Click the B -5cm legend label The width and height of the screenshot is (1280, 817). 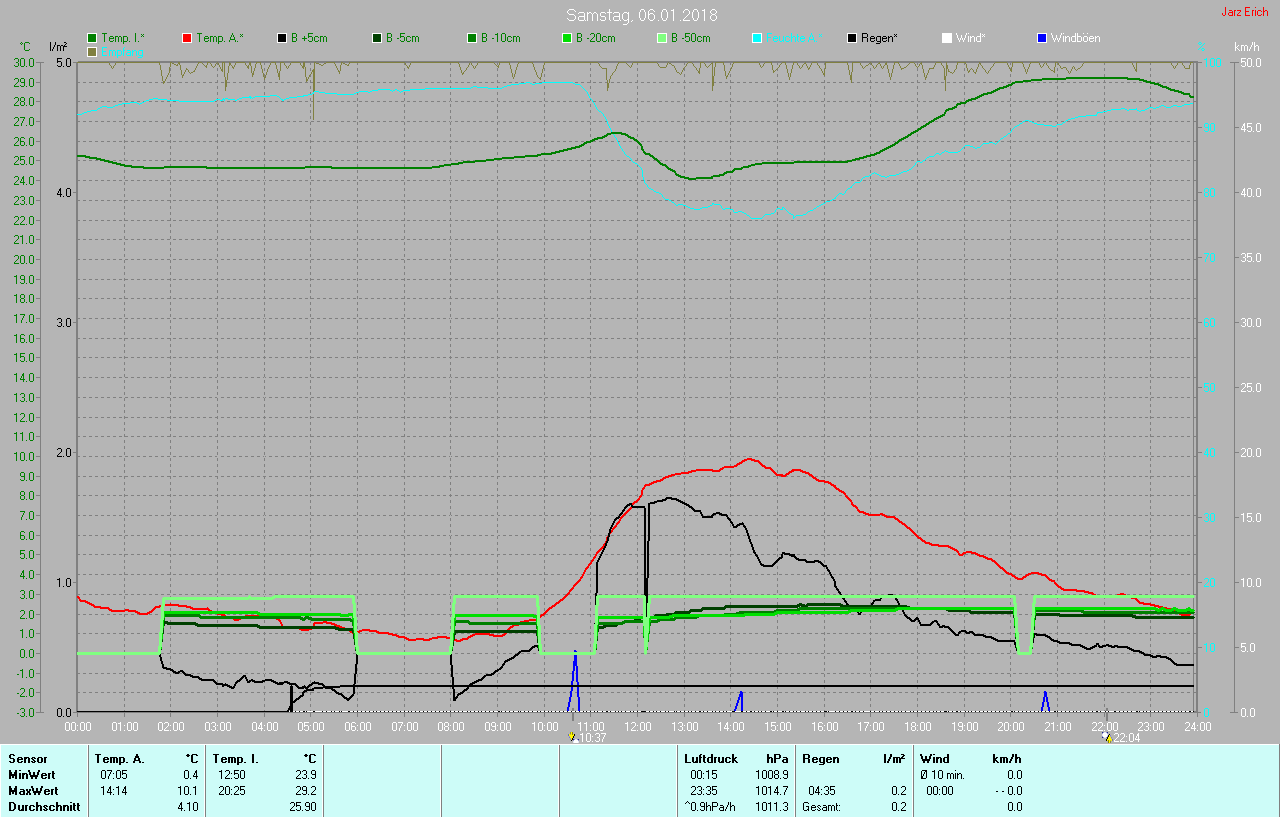click(402, 38)
